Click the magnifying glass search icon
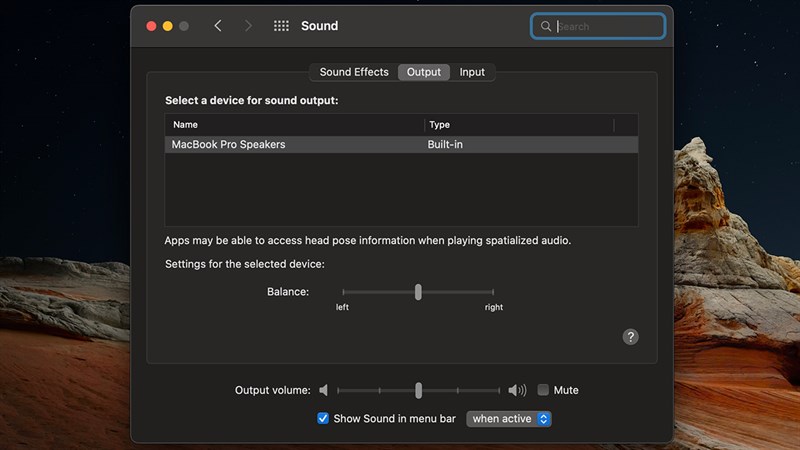 pyautogui.click(x=546, y=26)
